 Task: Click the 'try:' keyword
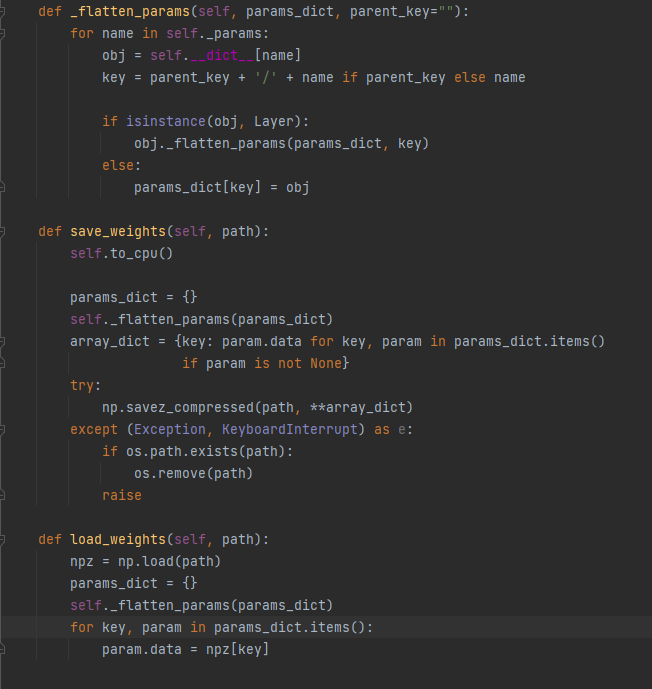(x=86, y=385)
